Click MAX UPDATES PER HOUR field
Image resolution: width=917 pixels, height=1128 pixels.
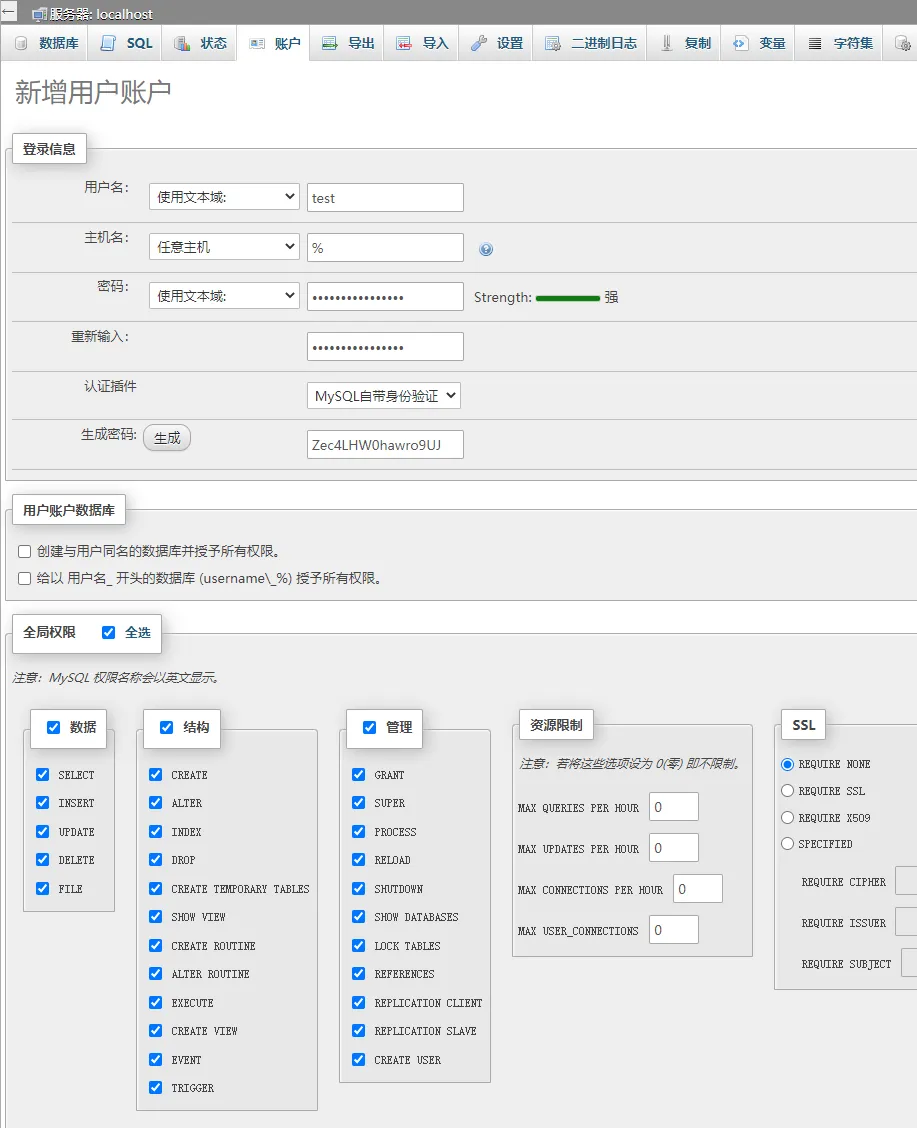(674, 847)
